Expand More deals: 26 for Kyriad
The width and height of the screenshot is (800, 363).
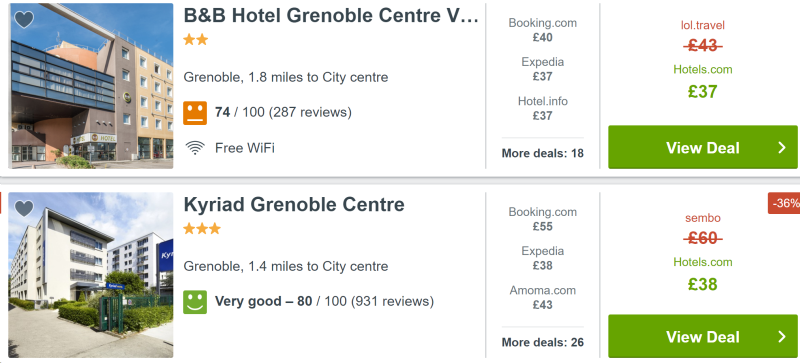coord(542,342)
